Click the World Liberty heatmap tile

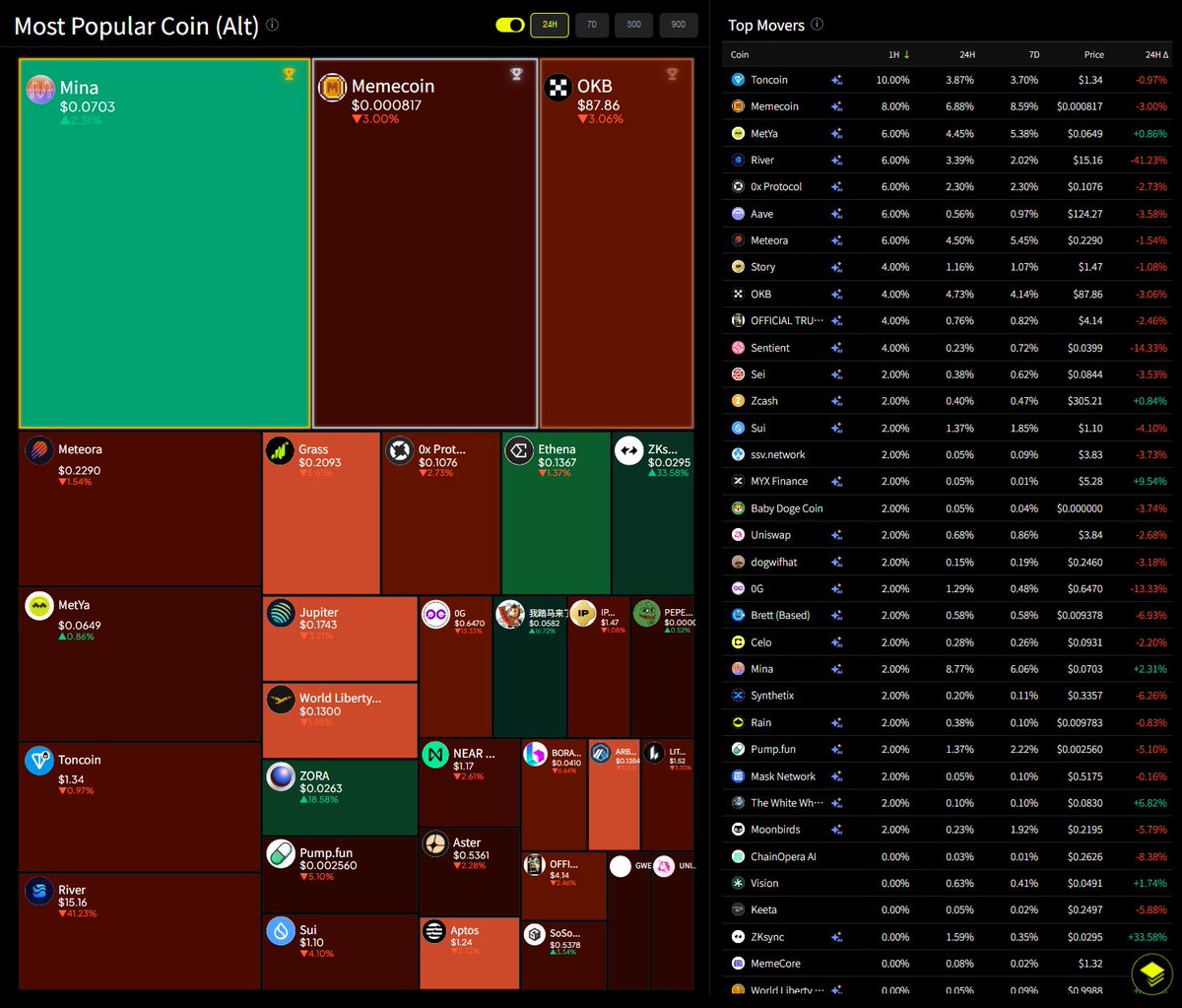(340, 720)
